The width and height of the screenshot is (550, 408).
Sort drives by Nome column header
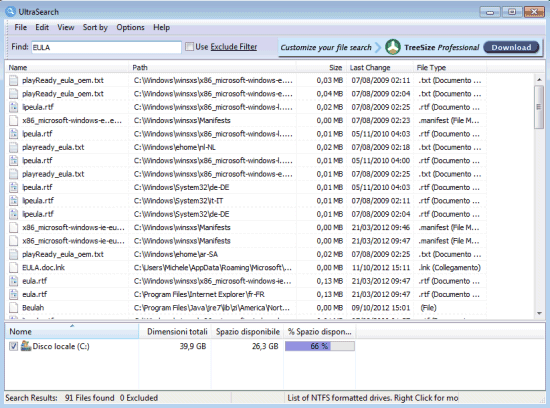click(x=72, y=332)
